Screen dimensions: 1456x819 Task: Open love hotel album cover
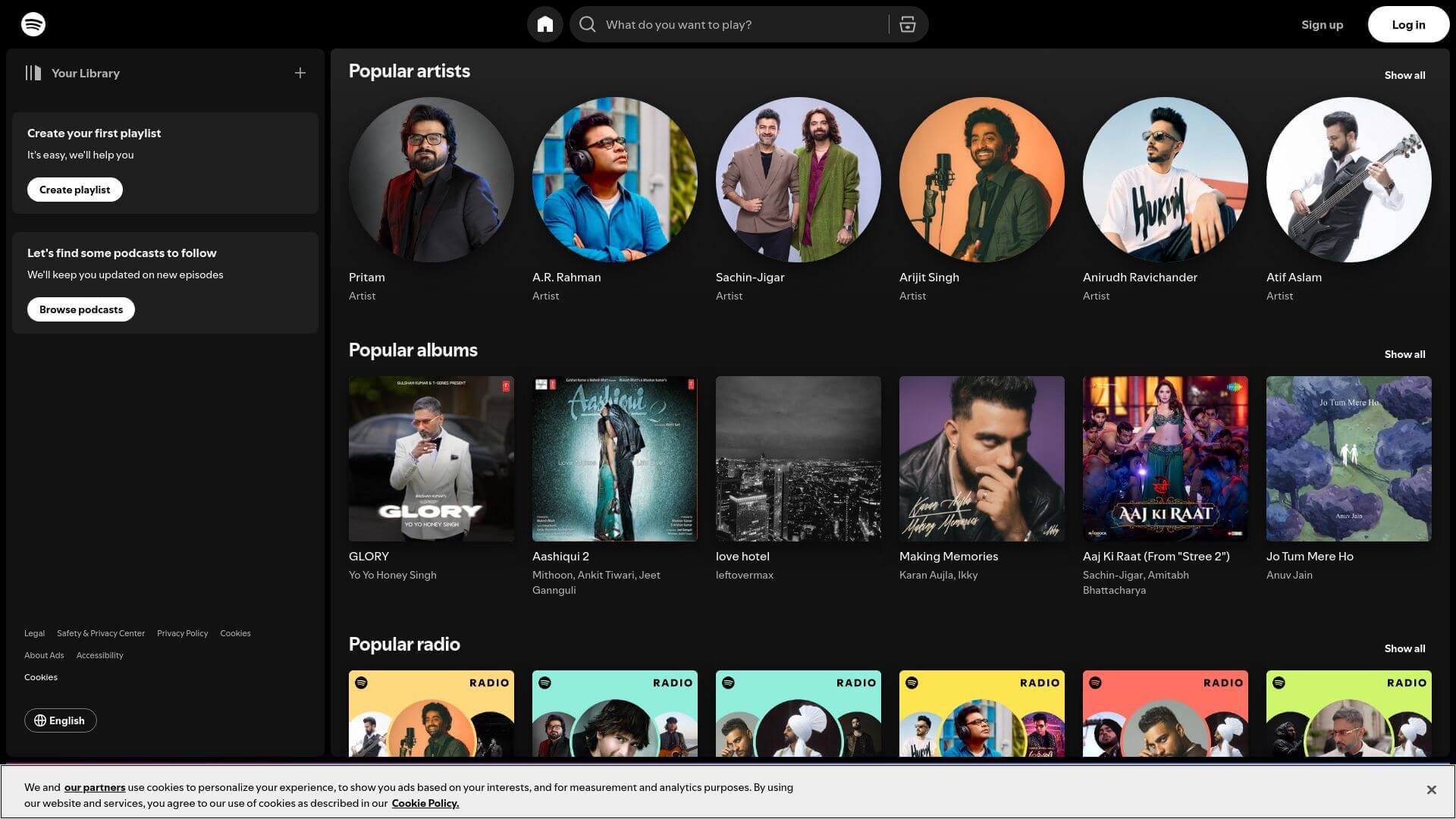pos(799,459)
